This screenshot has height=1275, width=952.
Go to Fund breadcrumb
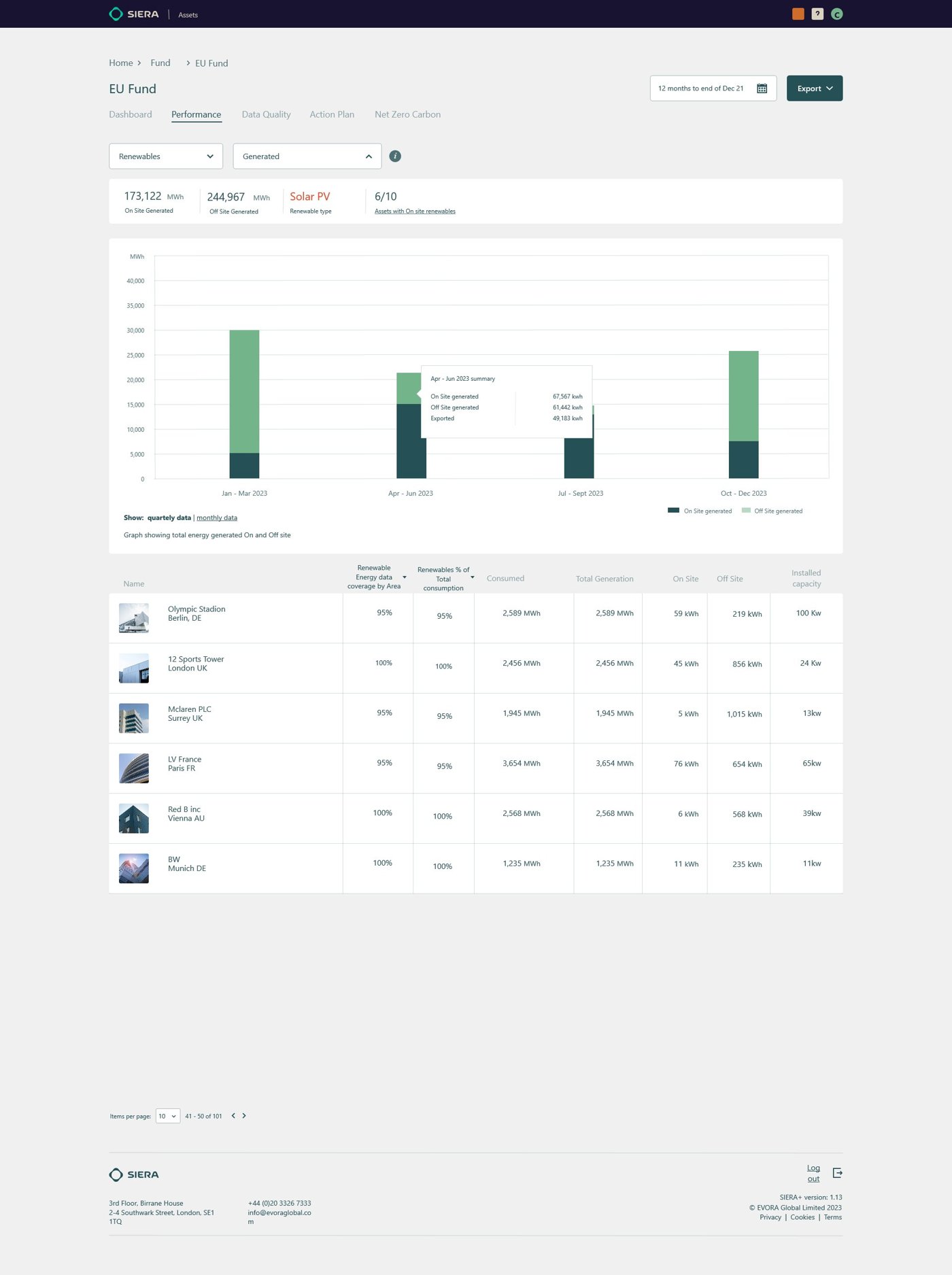(160, 63)
